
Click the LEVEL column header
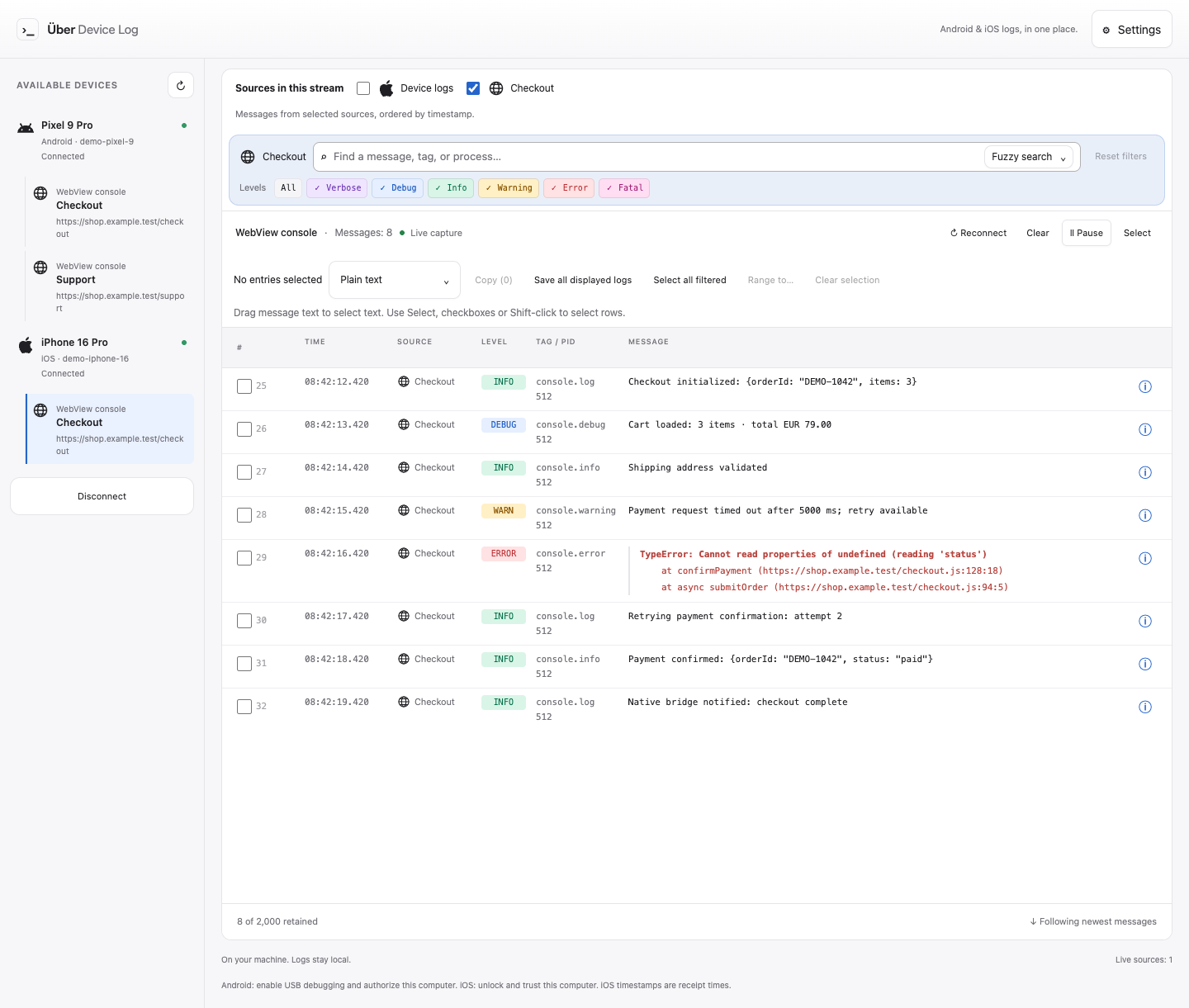click(494, 342)
